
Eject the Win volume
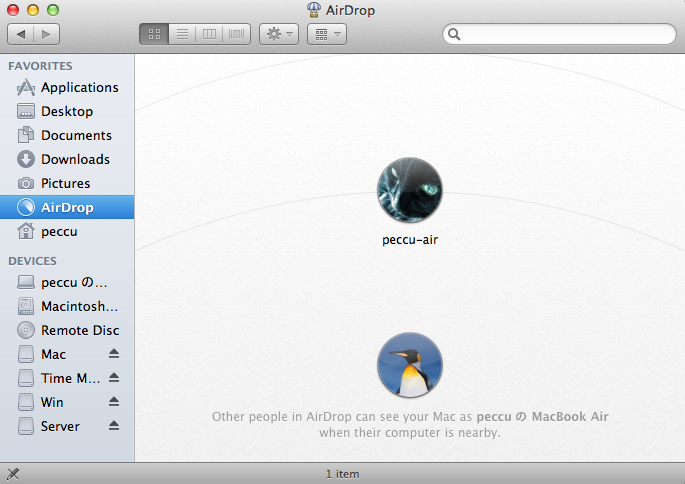(x=114, y=401)
